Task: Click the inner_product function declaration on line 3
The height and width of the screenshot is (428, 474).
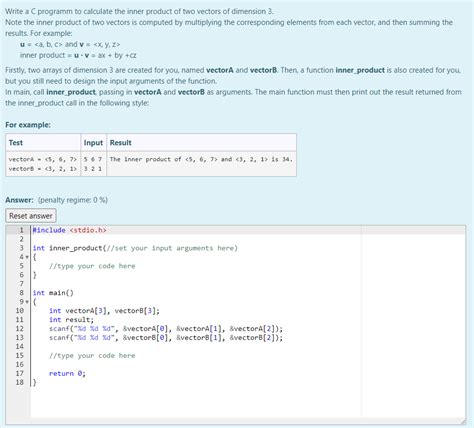Action: 135,248
